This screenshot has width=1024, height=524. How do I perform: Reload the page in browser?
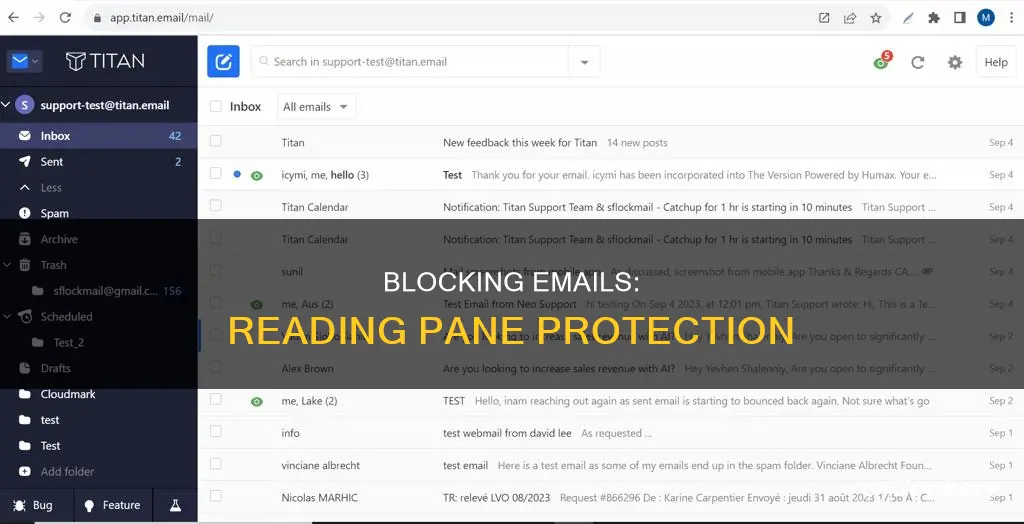tap(65, 18)
